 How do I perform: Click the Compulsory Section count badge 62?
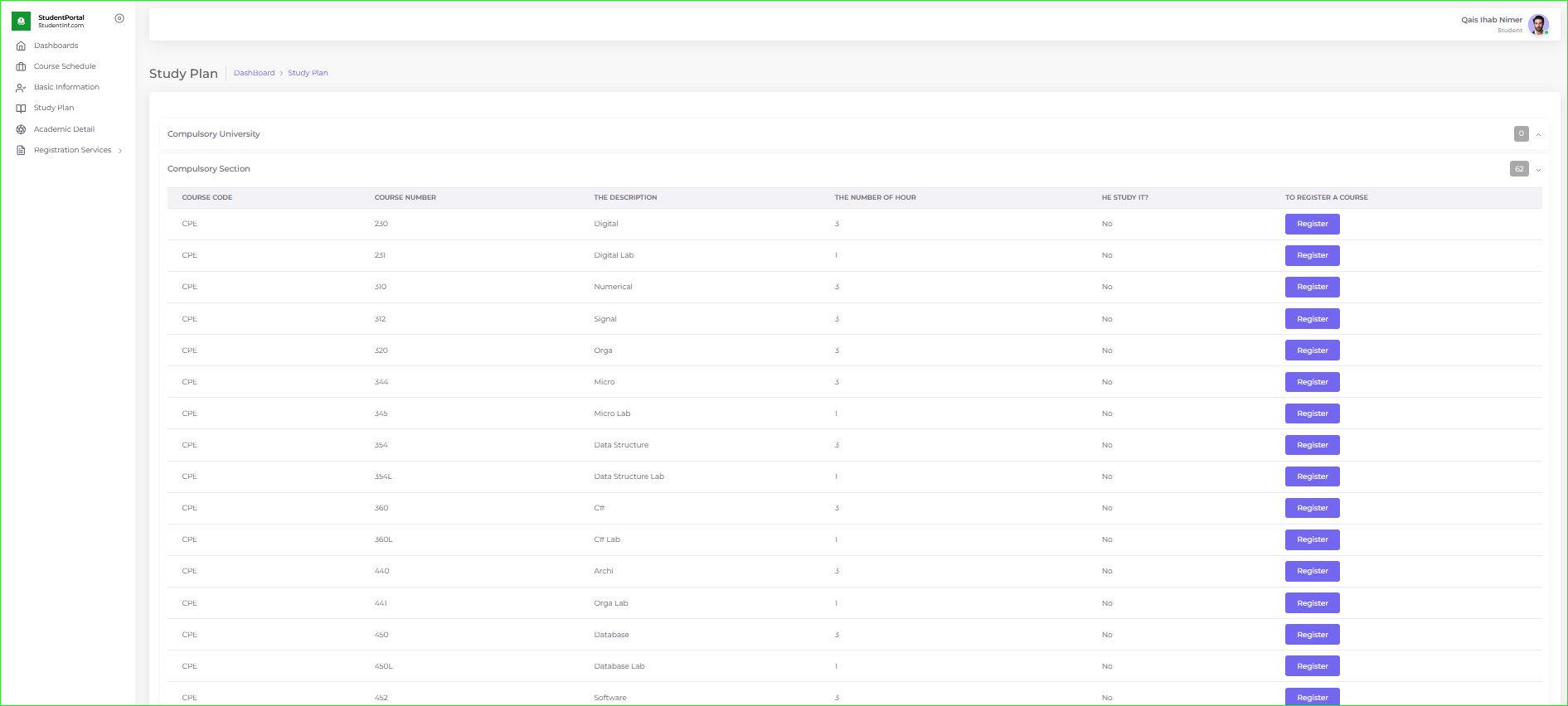click(x=1519, y=169)
